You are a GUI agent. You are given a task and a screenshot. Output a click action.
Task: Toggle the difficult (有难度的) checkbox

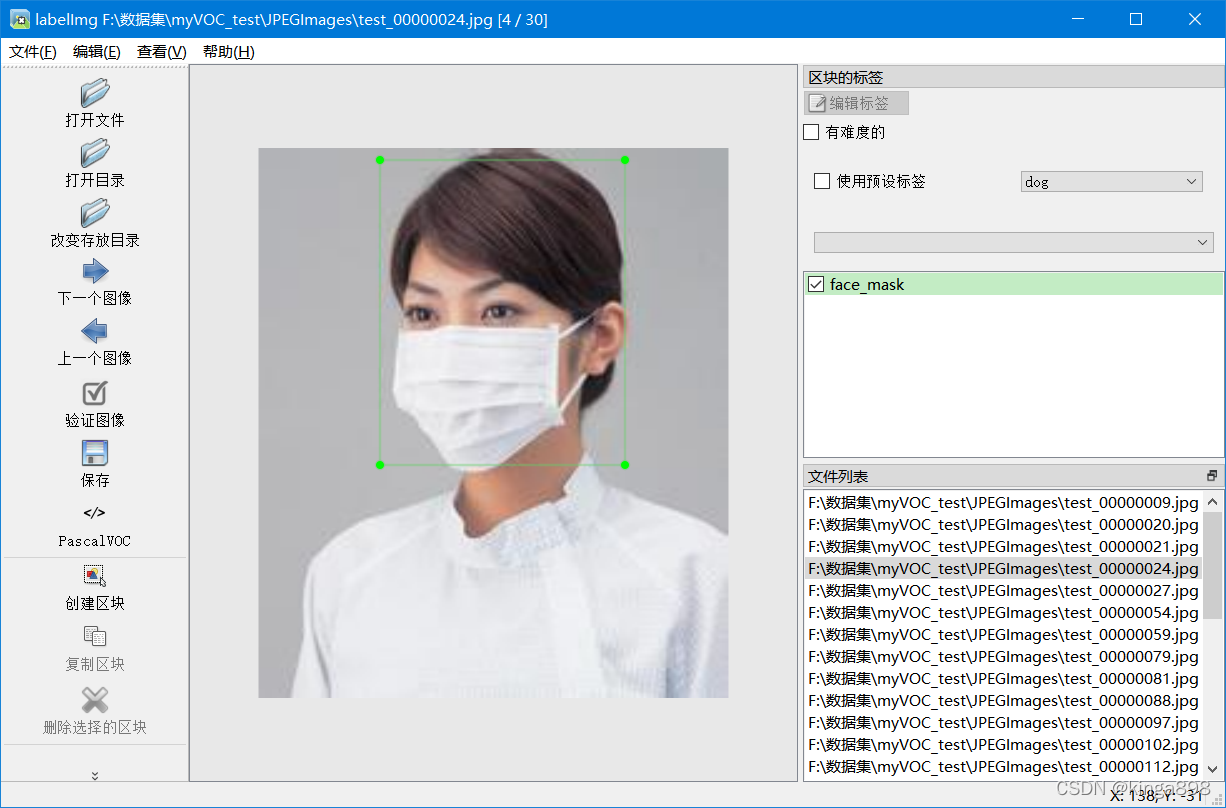click(811, 132)
